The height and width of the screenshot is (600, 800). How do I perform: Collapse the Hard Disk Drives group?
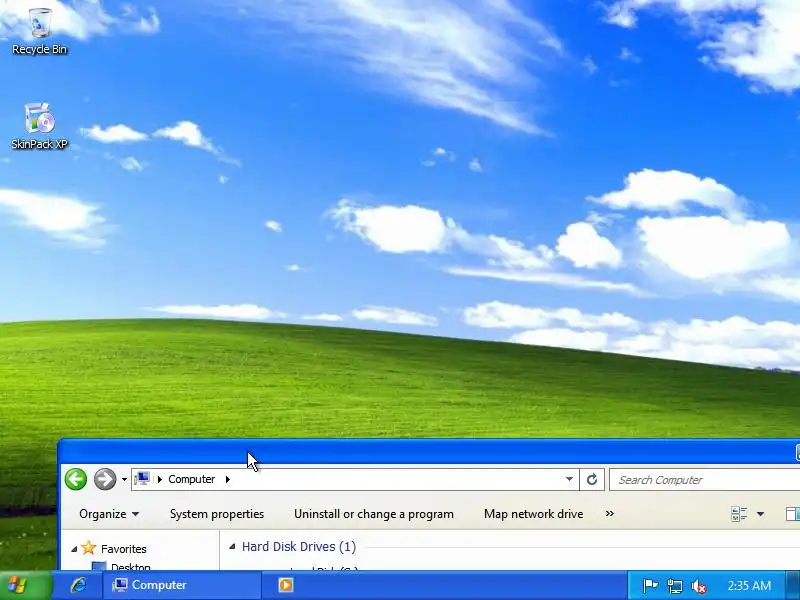tap(232, 546)
